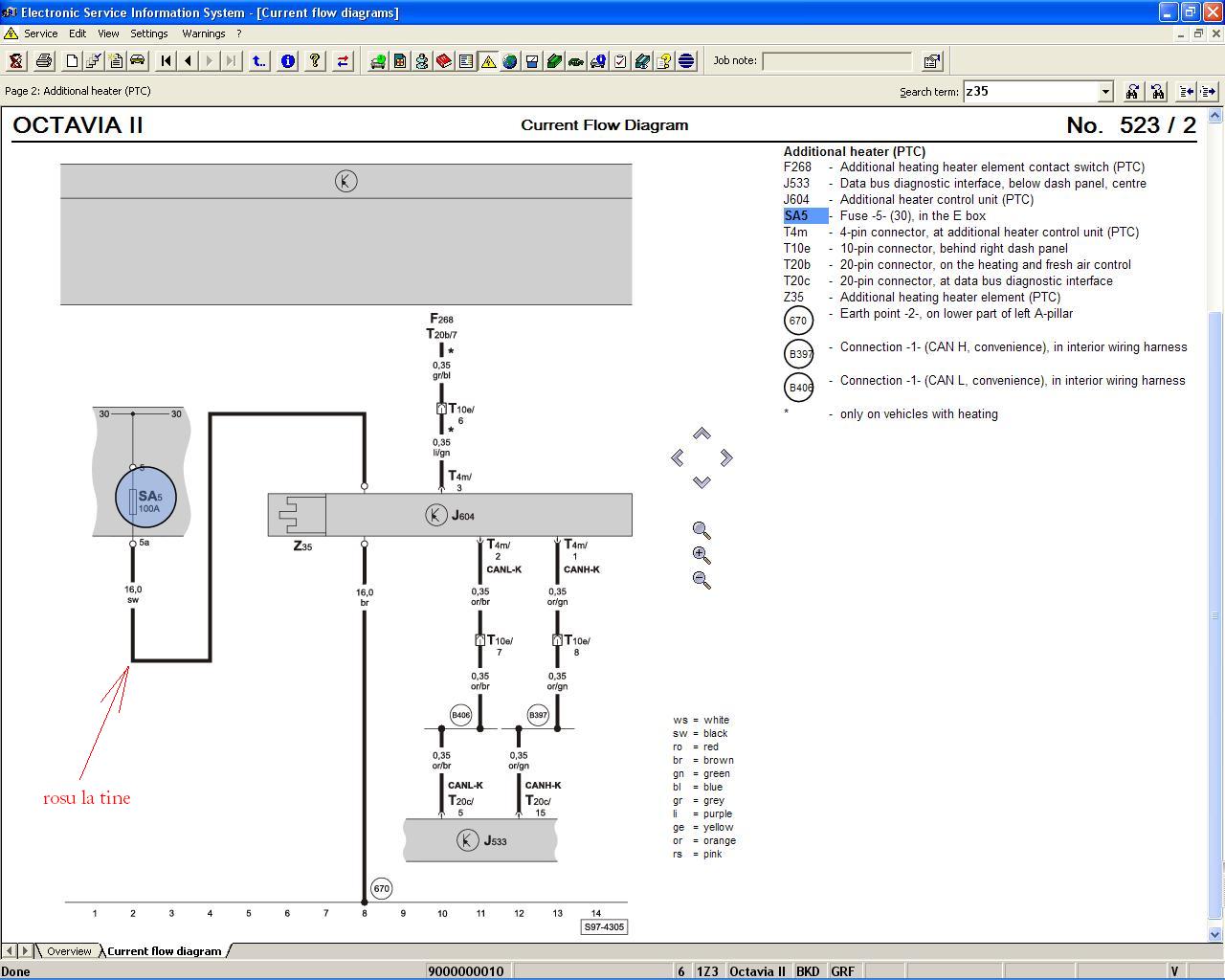Click the first binoculars search icon

point(1132,92)
